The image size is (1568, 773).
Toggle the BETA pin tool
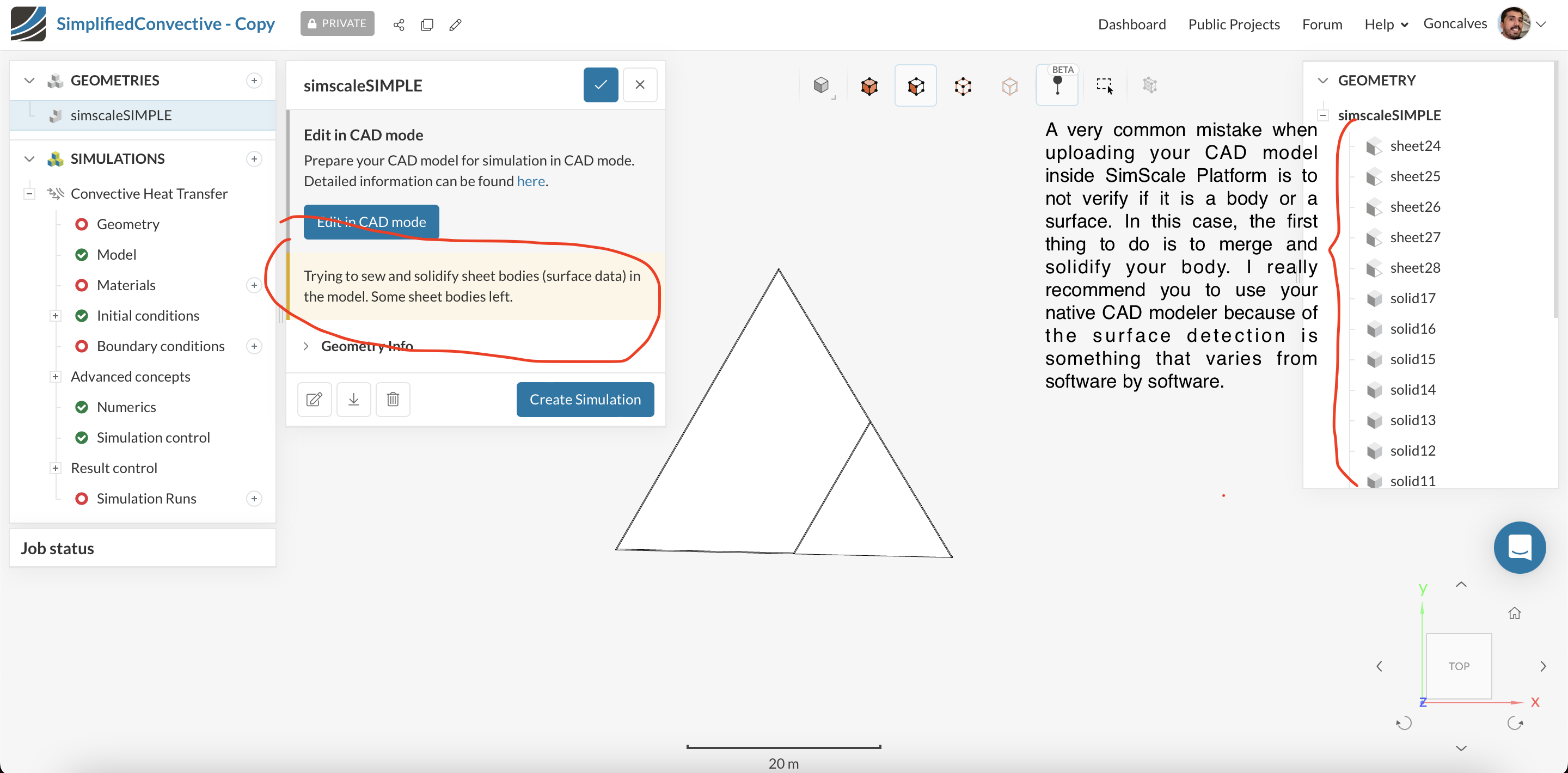(x=1057, y=86)
